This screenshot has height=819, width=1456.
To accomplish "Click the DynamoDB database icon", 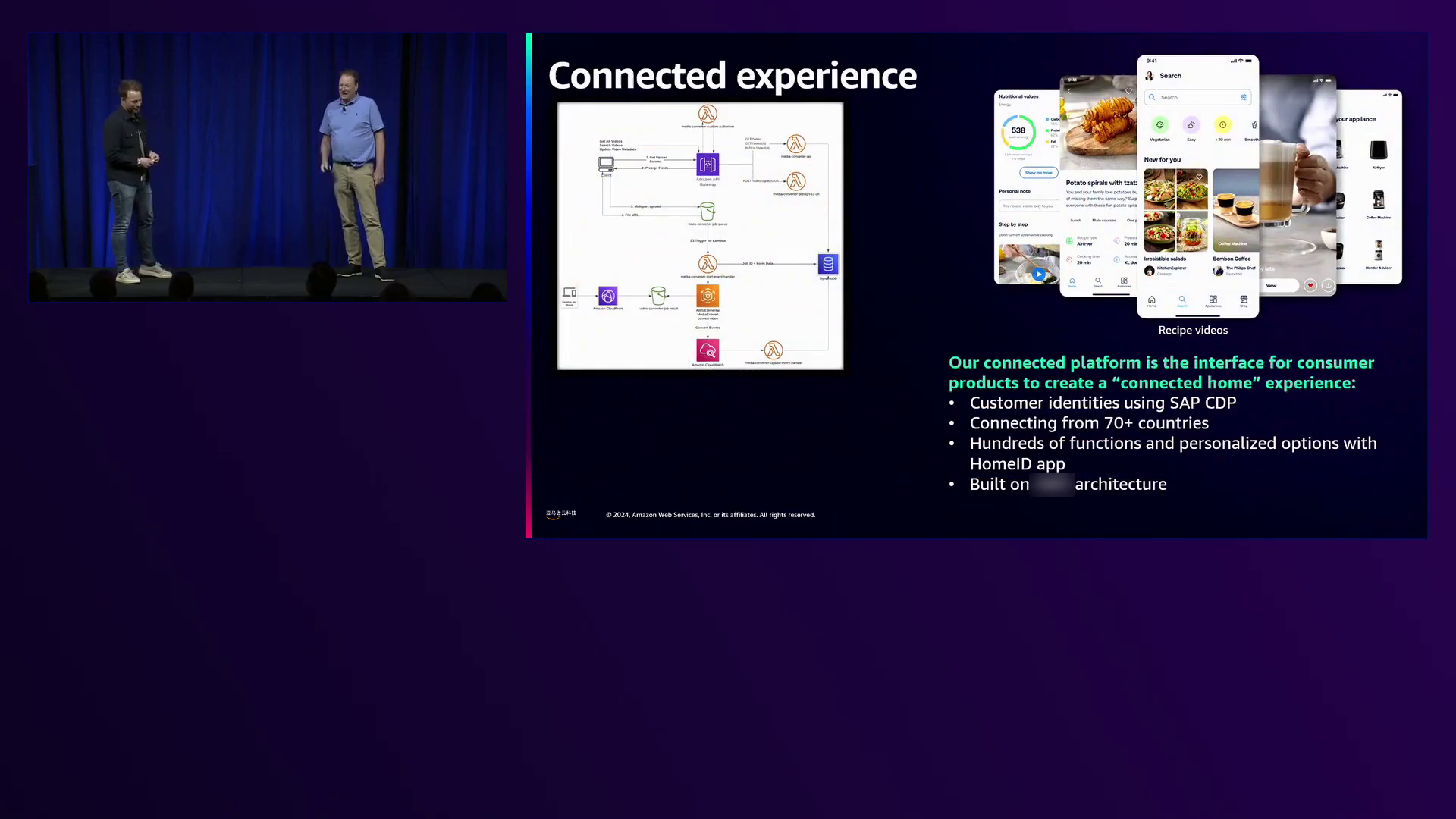I will coord(827,264).
